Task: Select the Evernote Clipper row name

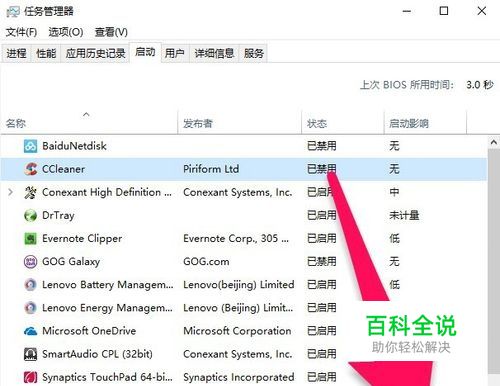Action: pos(82,239)
